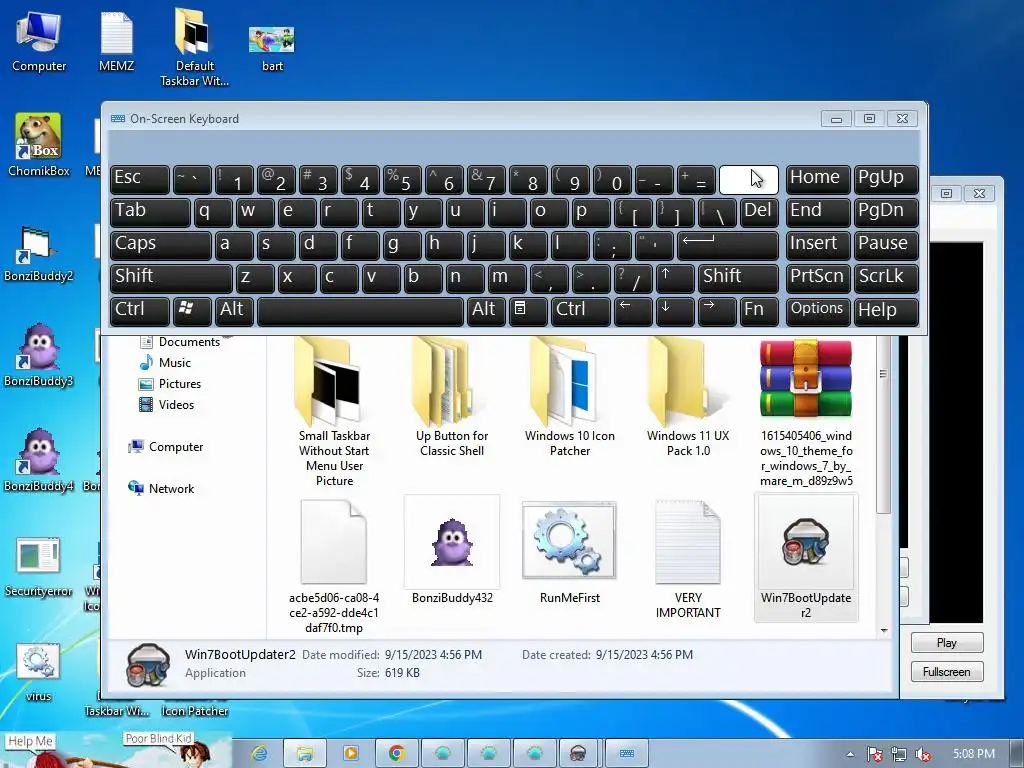Click the Windows logo key
1024x768 pixels.
192,310
